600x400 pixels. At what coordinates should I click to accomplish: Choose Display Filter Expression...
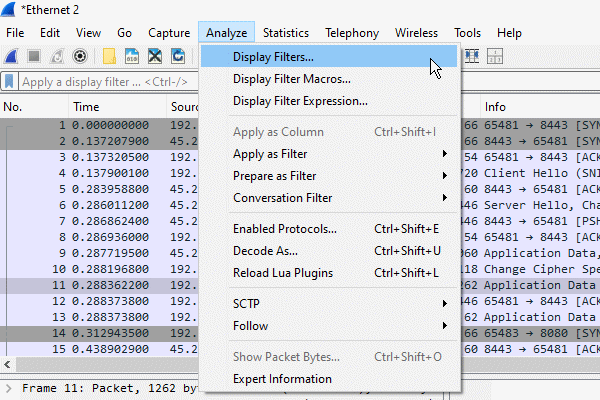(x=329, y=101)
